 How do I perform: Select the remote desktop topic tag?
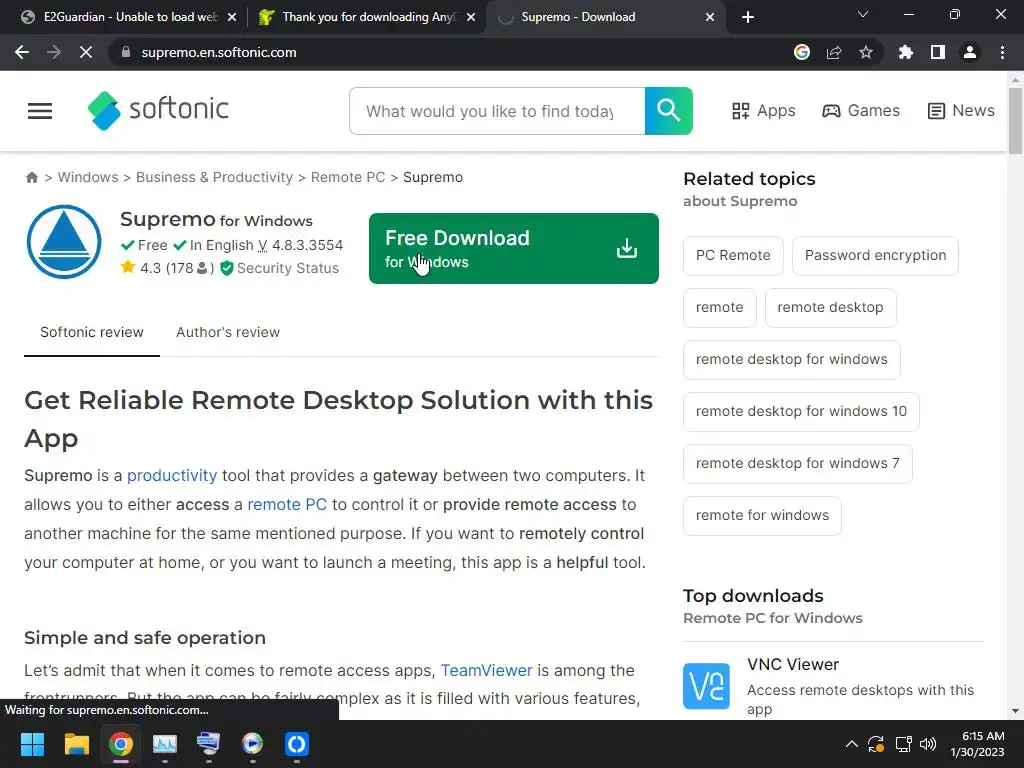pos(830,308)
